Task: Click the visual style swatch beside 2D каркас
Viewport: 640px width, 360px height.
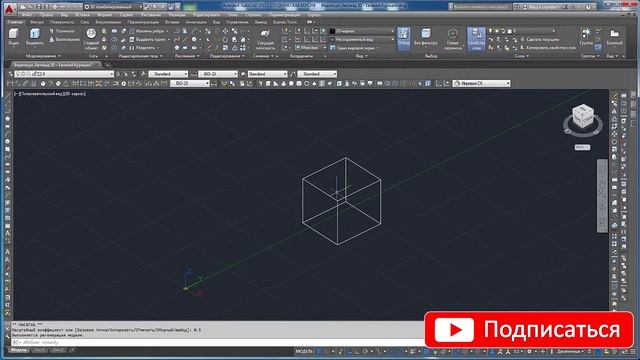Action: (332, 31)
